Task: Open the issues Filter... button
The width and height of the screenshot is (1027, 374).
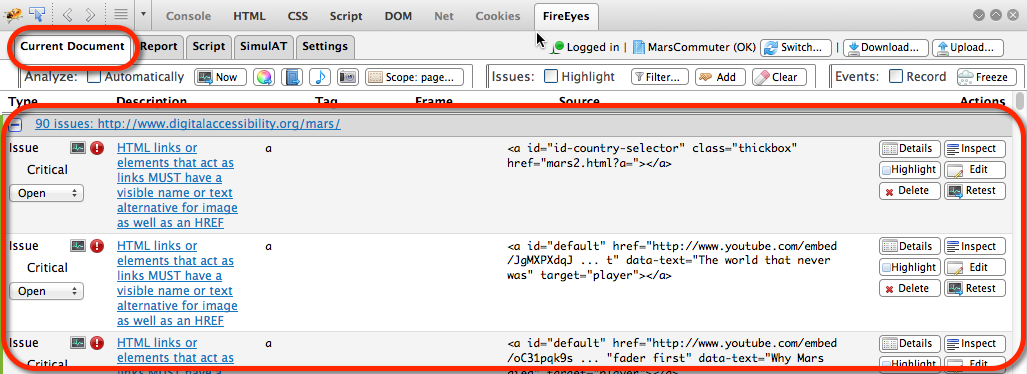Action: (x=660, y=77)
